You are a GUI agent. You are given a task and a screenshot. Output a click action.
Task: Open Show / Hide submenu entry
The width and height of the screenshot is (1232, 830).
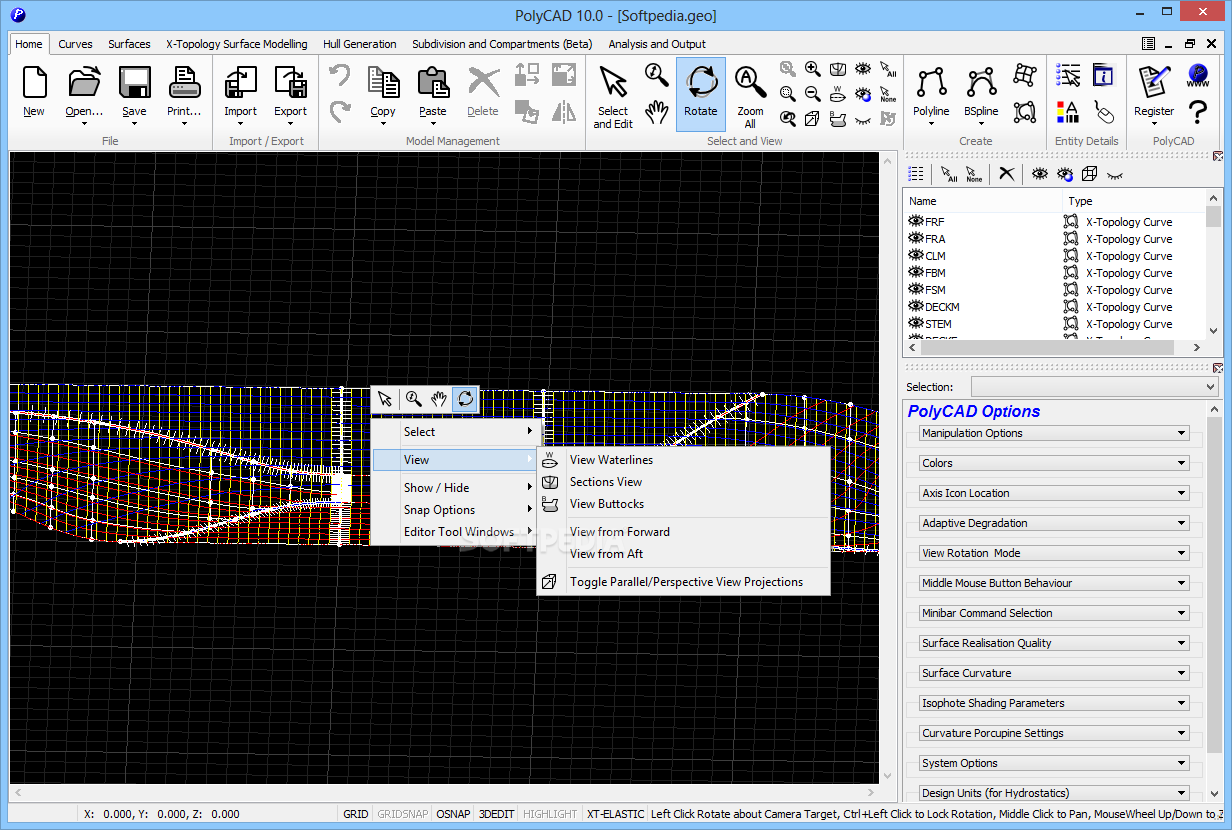point(457,488)
